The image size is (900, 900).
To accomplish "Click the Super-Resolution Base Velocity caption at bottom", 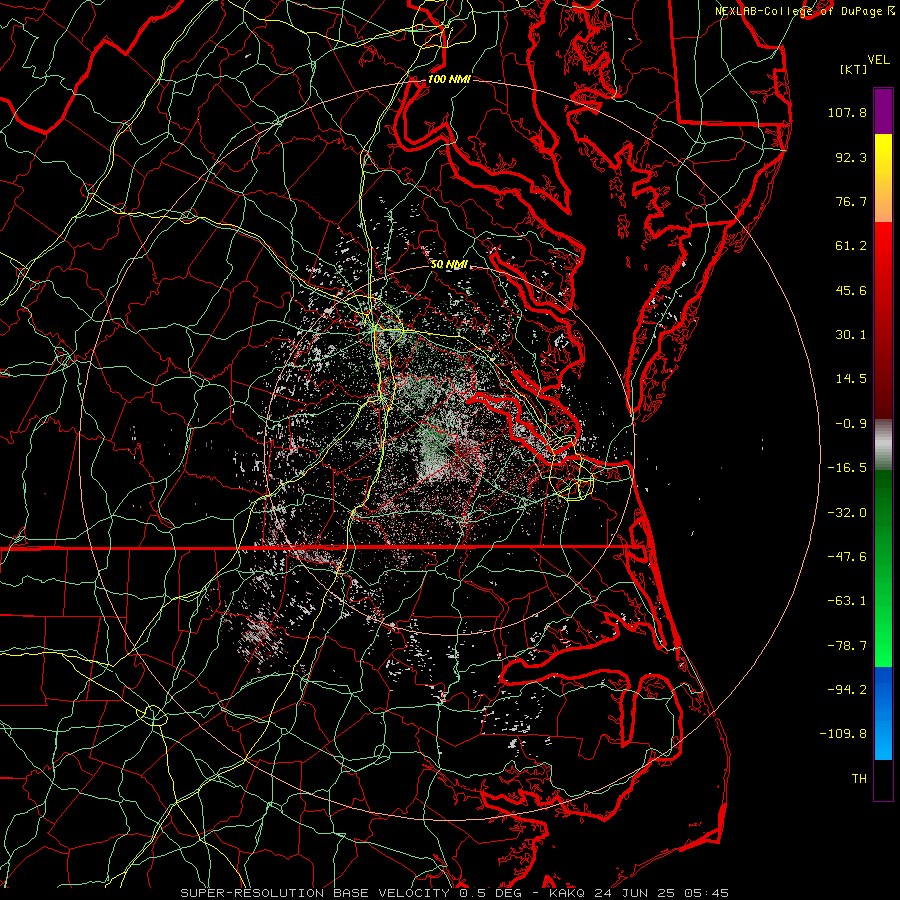I will point(454,893).
